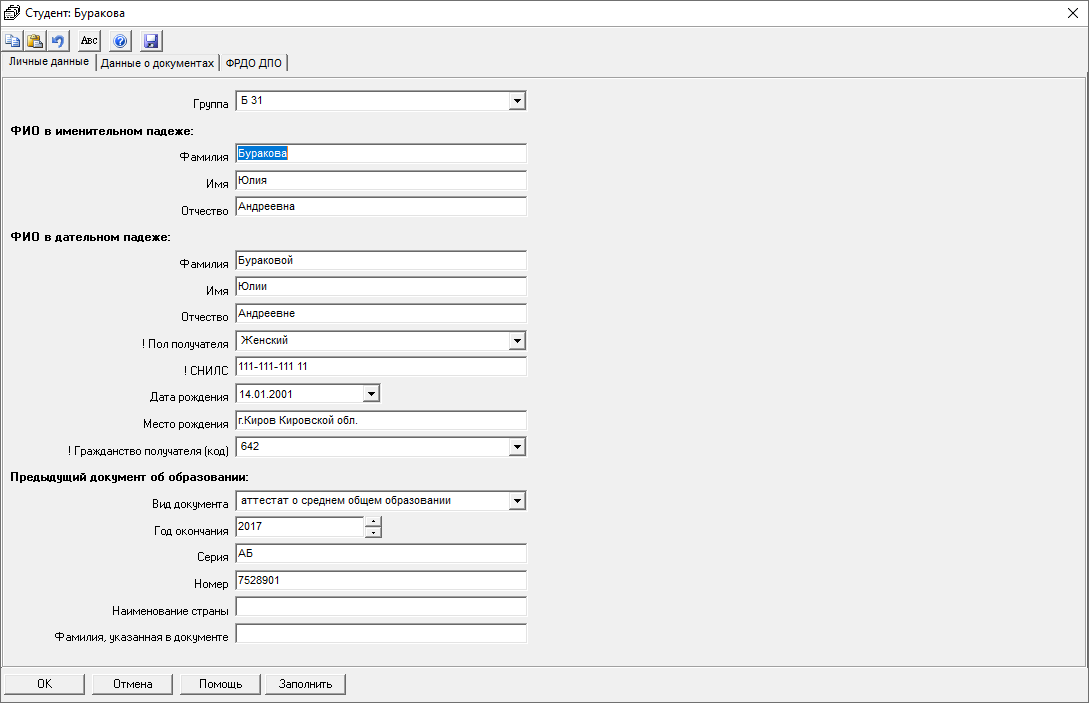Expand the Гражданство получателя code dropdown
Screen dimensions: 1089x703
[517, 447]
